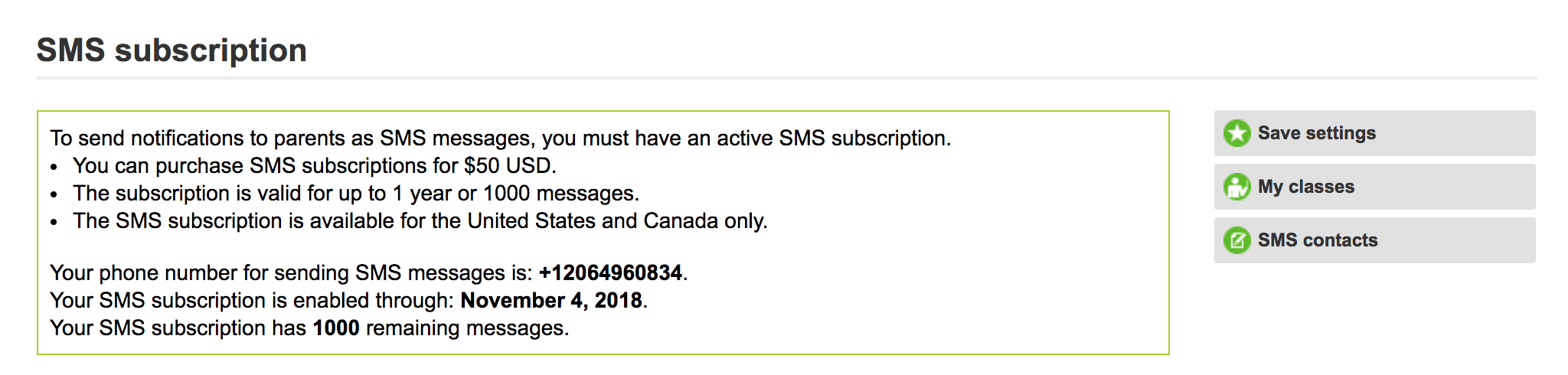Viewport: 1568px width, 375px height.
Task: Click the SMS subscription page heading
Action: (171, 51)
